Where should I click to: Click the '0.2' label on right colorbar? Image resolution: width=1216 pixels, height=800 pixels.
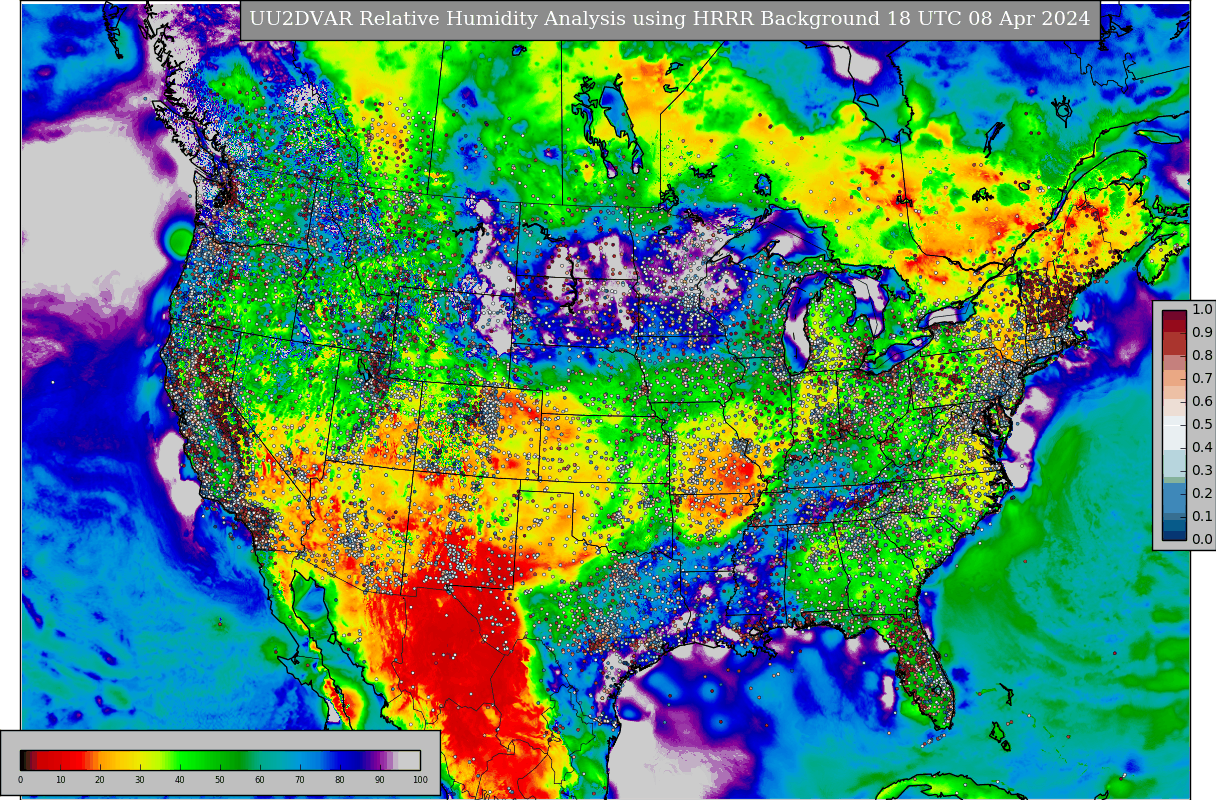coord(1202,493)
